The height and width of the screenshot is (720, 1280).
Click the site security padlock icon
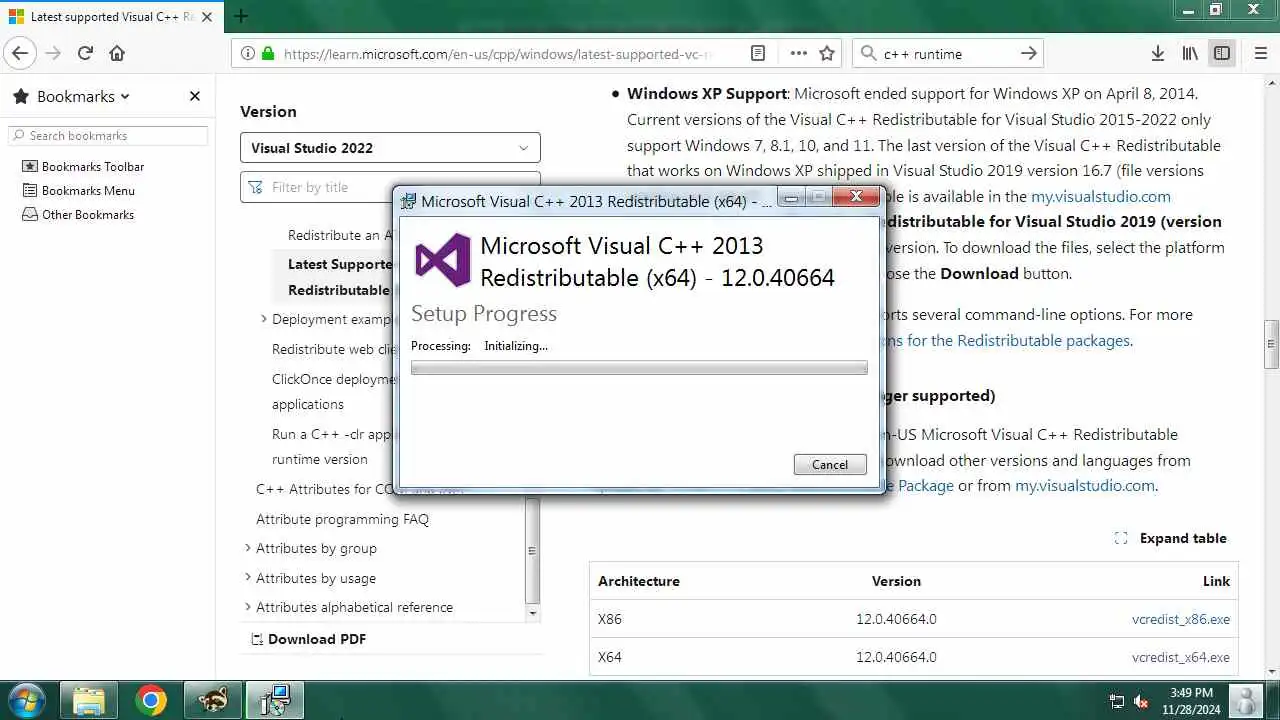(x=267, y=54)
